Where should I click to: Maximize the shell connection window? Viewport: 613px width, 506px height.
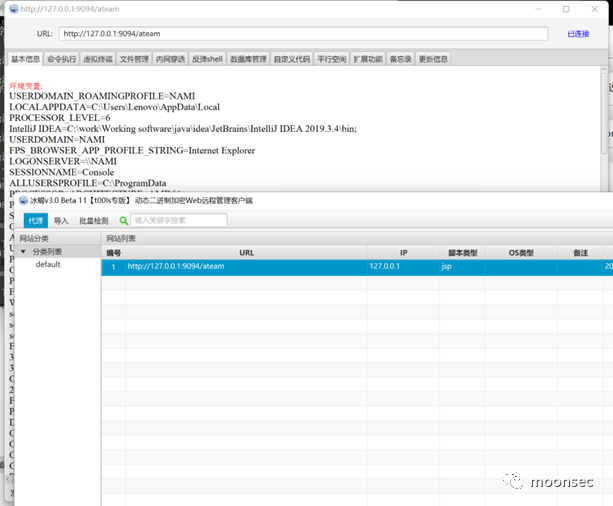[566, 9]
